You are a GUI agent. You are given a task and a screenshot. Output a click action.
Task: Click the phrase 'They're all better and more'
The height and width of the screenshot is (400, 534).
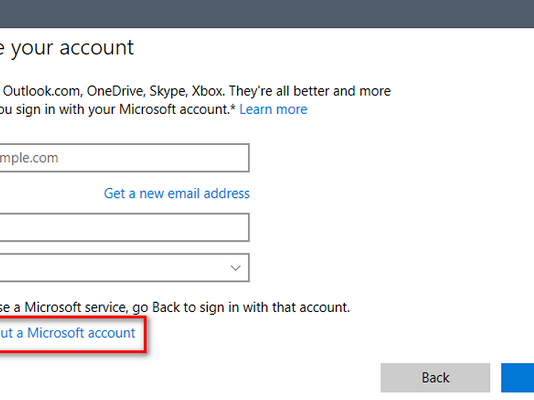pyautogui.click(x=310, y=91)
